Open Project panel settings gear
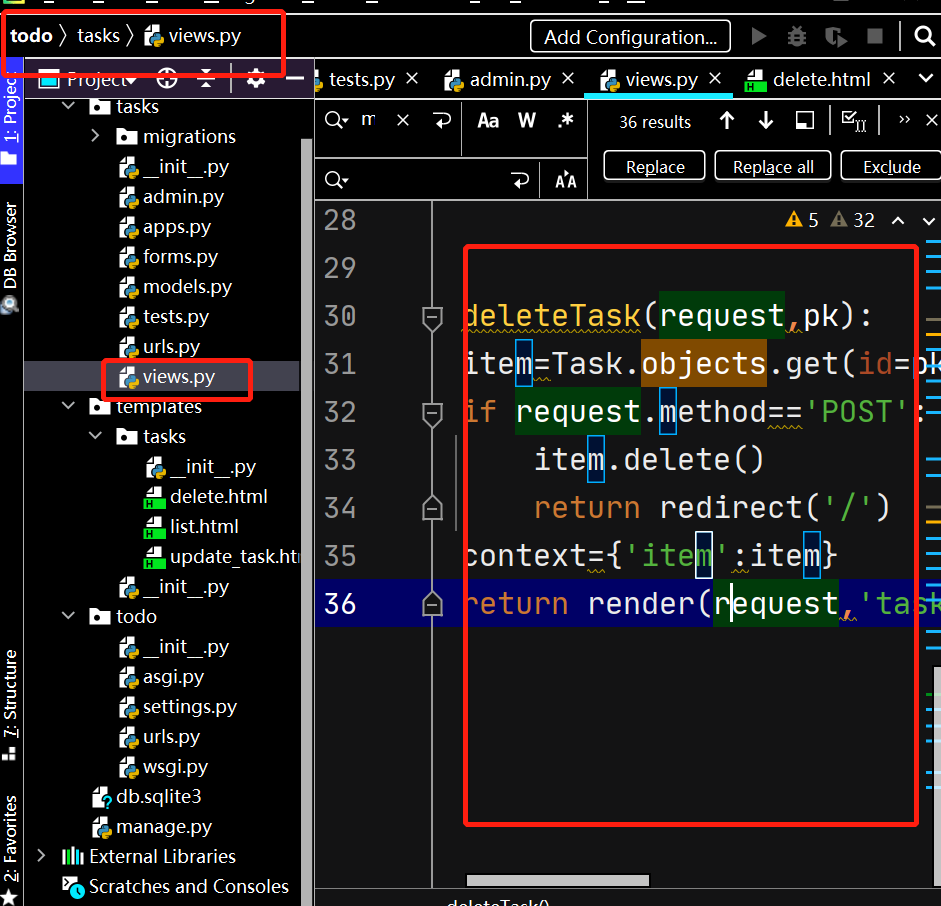Image resolution: width=941 pixels, height=906 pixels. [256, 79]
